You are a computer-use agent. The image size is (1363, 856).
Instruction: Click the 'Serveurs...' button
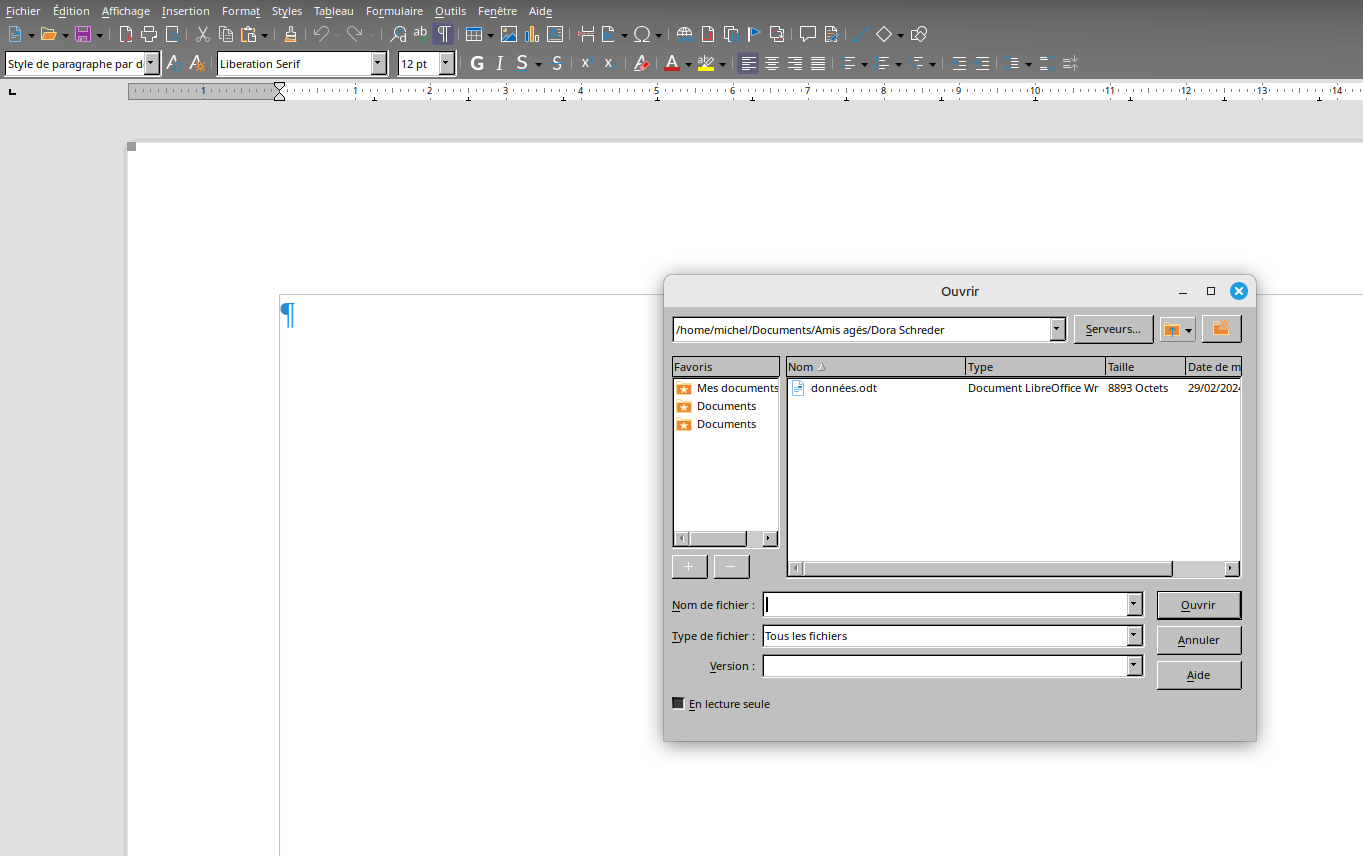coord(1112,329)
